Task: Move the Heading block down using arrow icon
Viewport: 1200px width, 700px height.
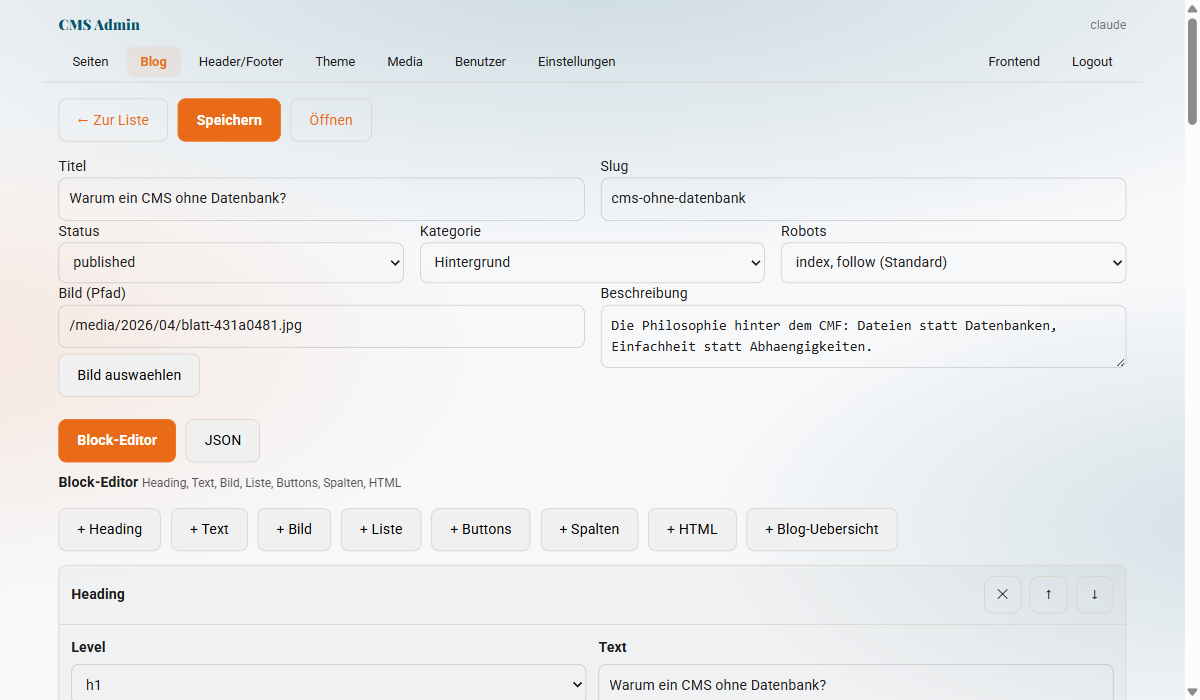Action: [x=1094, y=594]
